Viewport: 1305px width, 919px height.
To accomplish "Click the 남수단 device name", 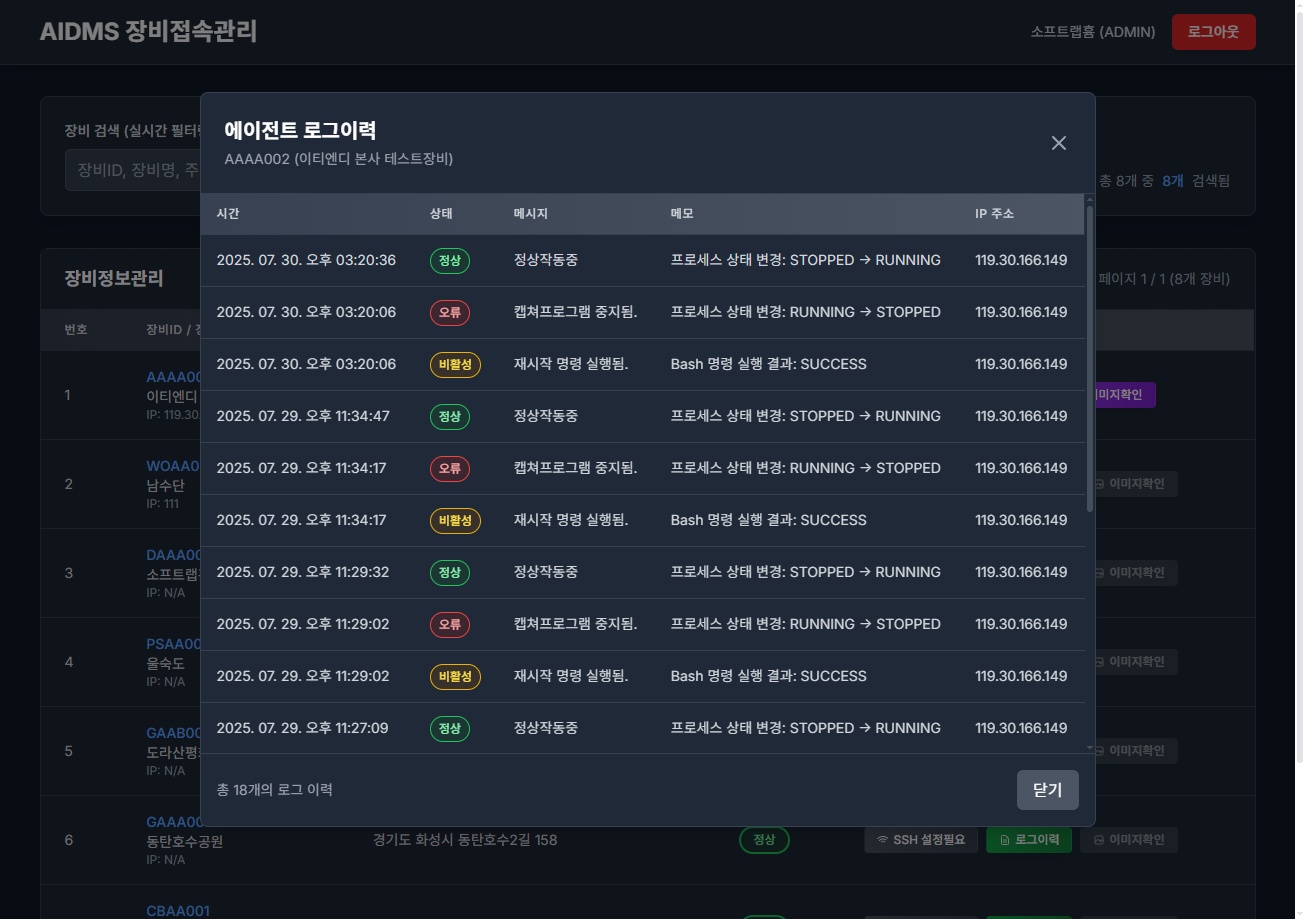I will (x=165, y=486).
